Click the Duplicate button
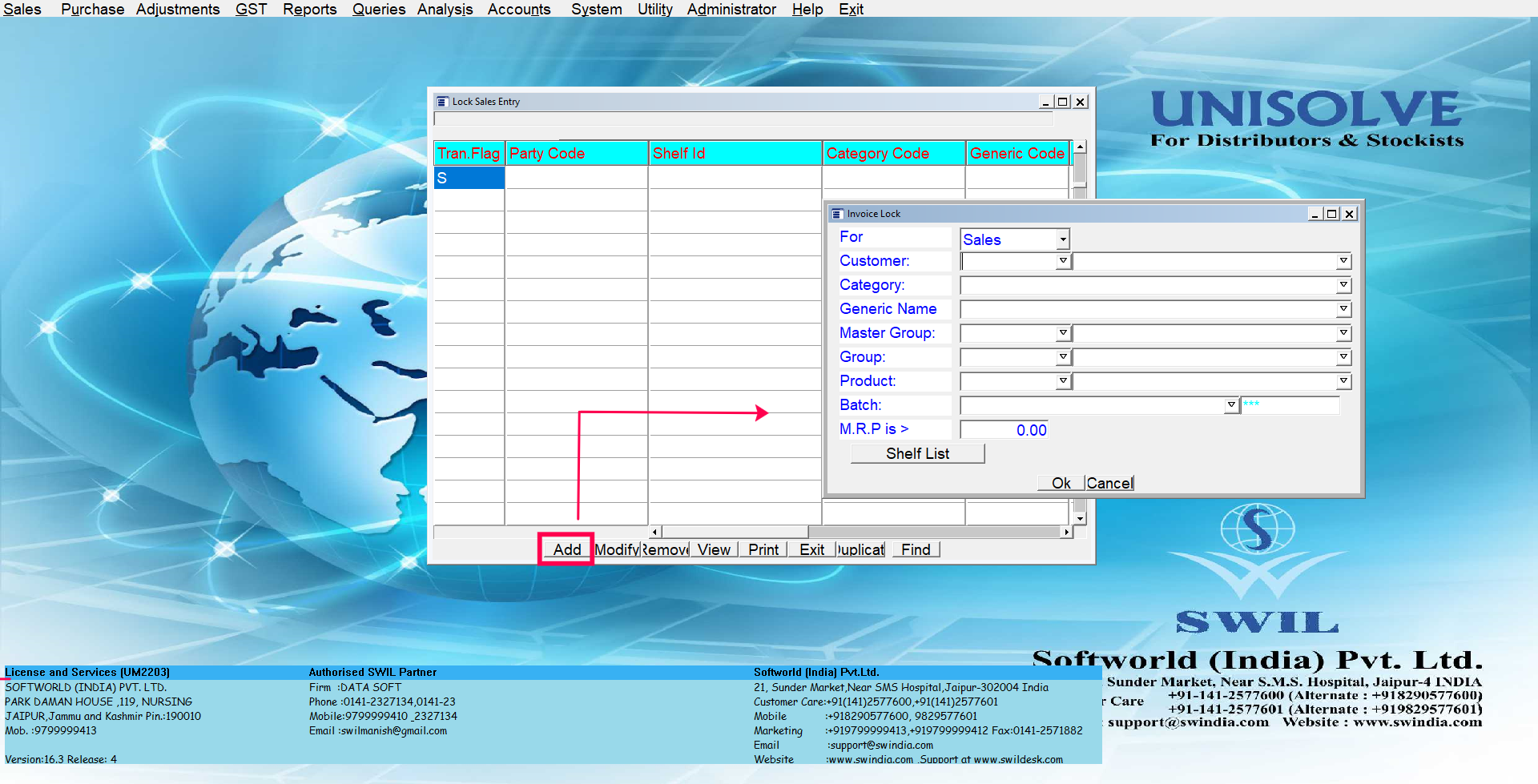Image resolution: width=1538 pixels, height=784 pixels. coord(860,549)
